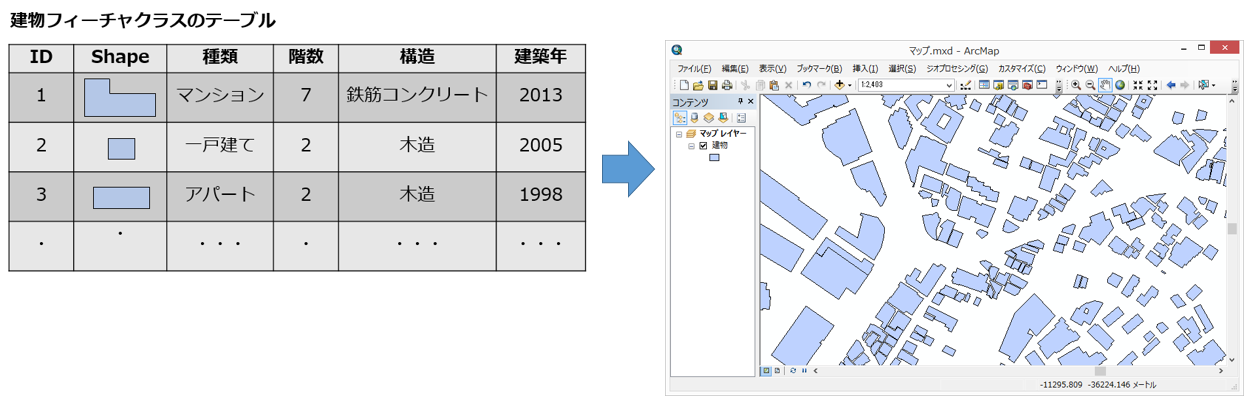Go back to previous extent arrow
This screenshot has height=404, width=1252.
point(1171,85)
